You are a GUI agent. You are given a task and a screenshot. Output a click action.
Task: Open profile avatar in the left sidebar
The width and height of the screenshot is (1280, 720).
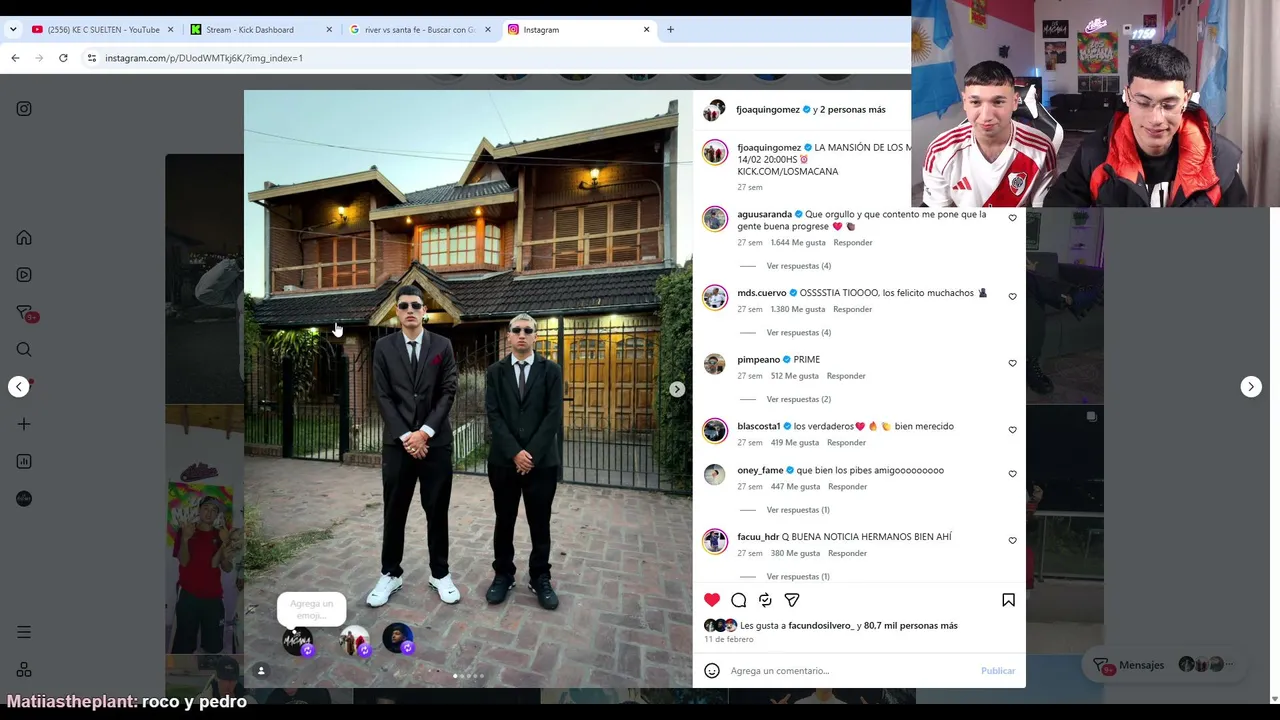(x=24, y=499)
